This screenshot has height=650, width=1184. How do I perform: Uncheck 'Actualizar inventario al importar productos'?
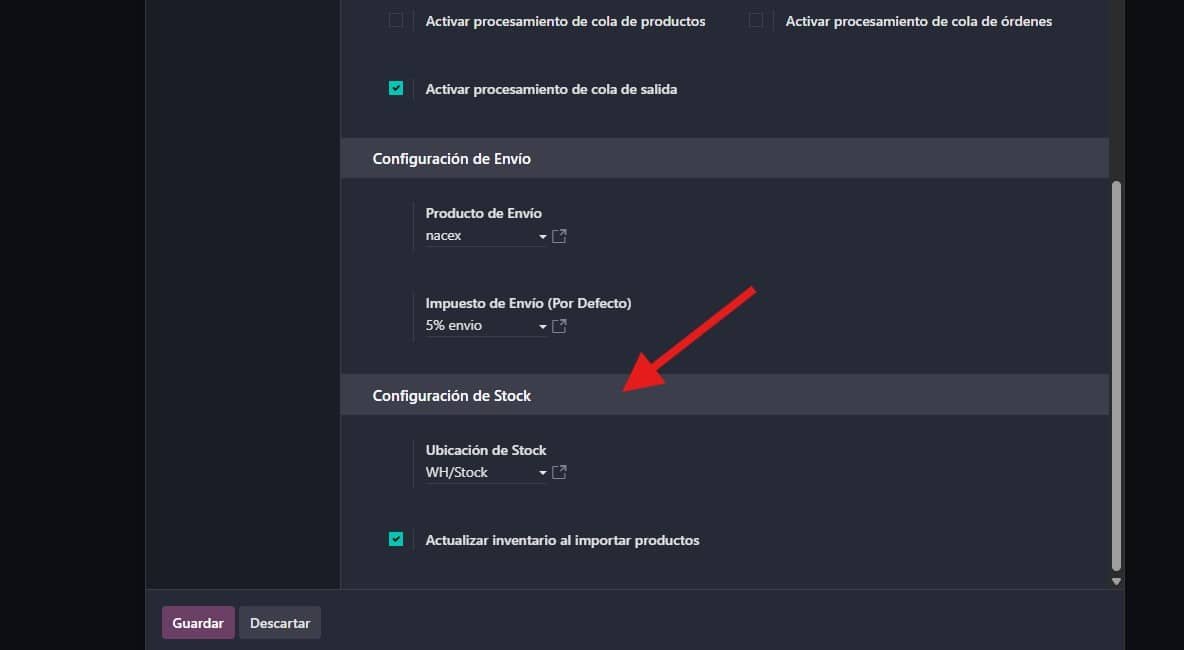coord(396,540)
